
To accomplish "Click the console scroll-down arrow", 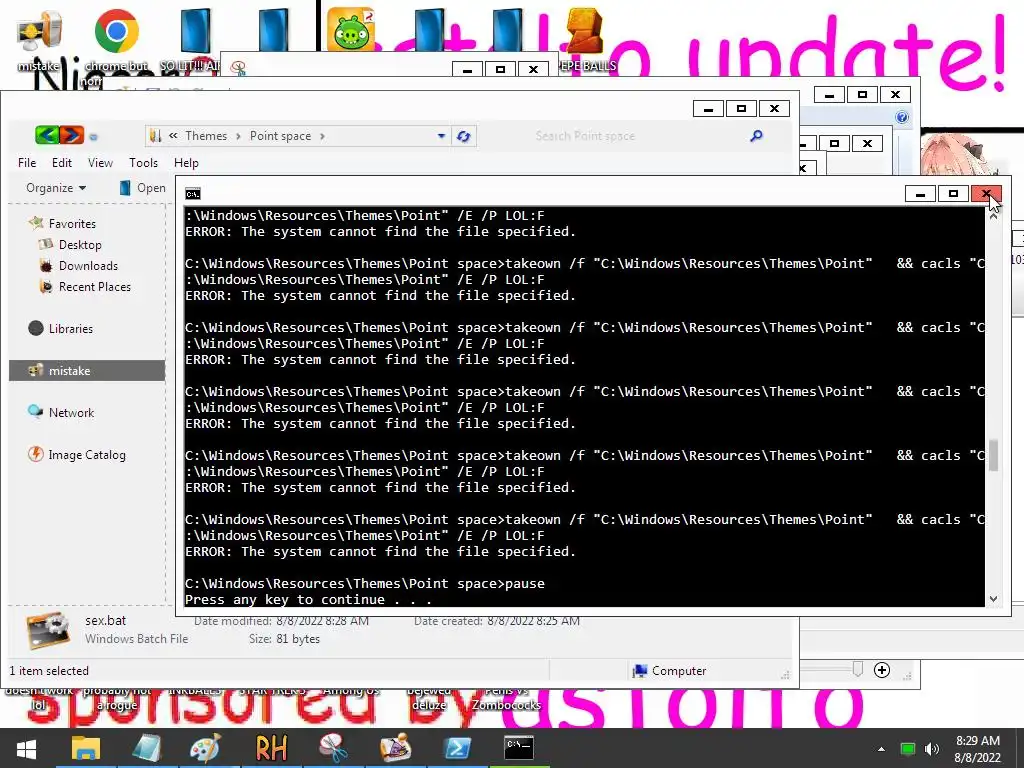I will 993,599.
